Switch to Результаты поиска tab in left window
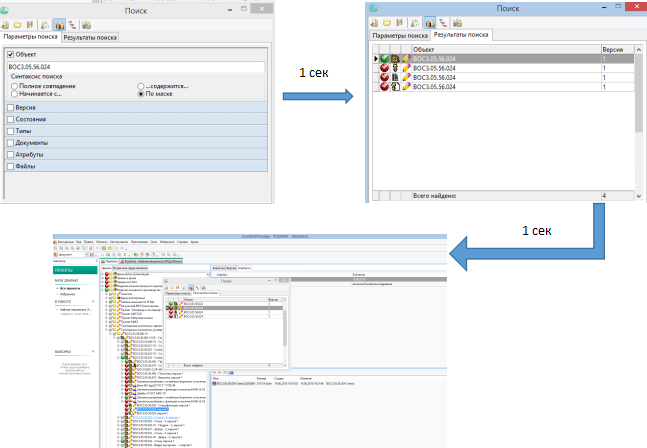 91,37
